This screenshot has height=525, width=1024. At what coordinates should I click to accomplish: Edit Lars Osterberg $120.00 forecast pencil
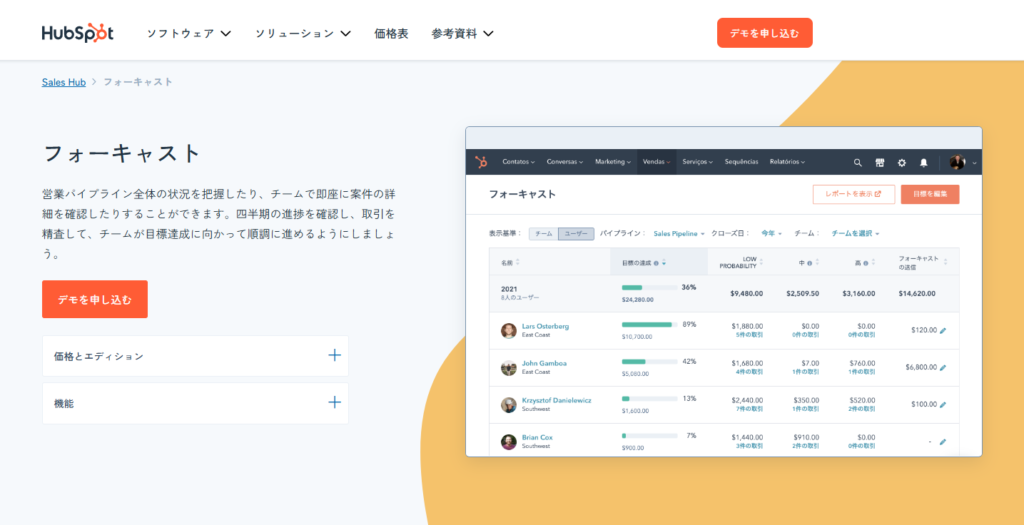[942, 330]
